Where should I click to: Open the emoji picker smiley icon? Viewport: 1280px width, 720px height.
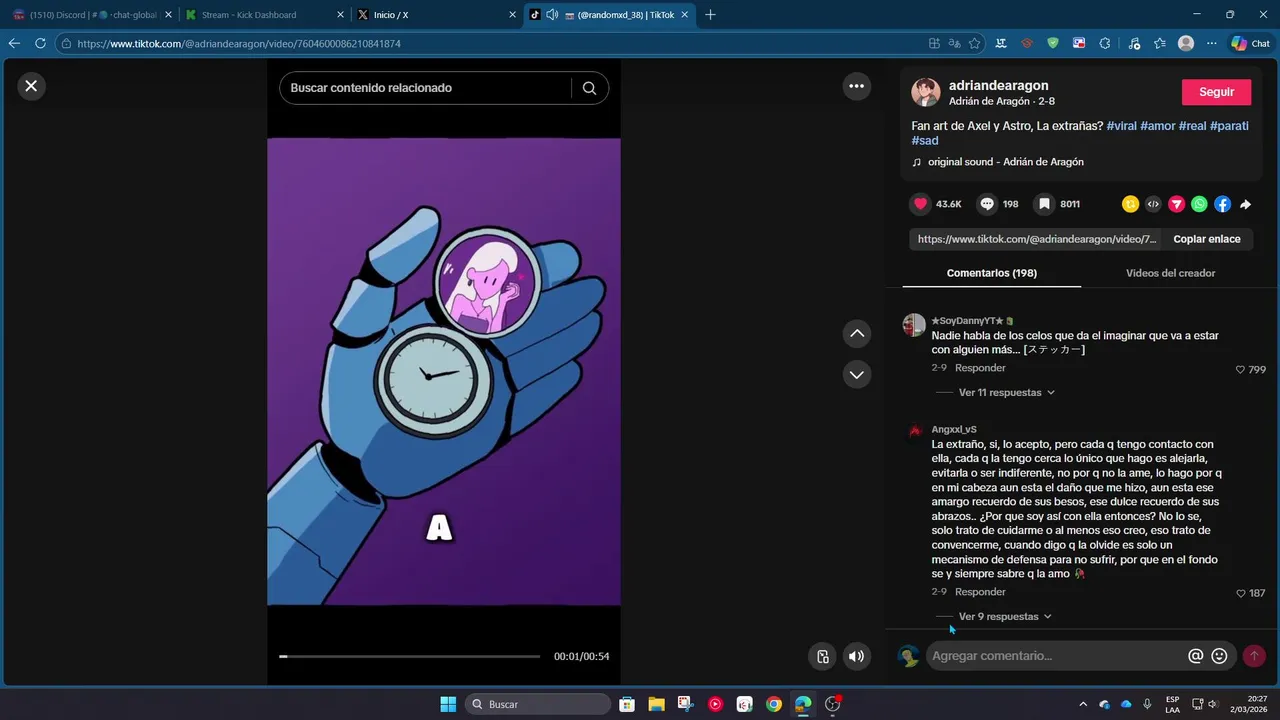[1219, 656]
